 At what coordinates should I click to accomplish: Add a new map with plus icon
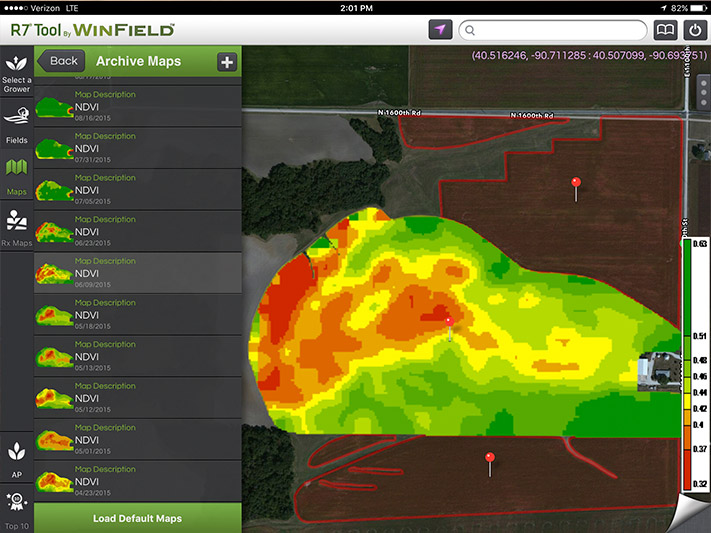pos(227,62)
